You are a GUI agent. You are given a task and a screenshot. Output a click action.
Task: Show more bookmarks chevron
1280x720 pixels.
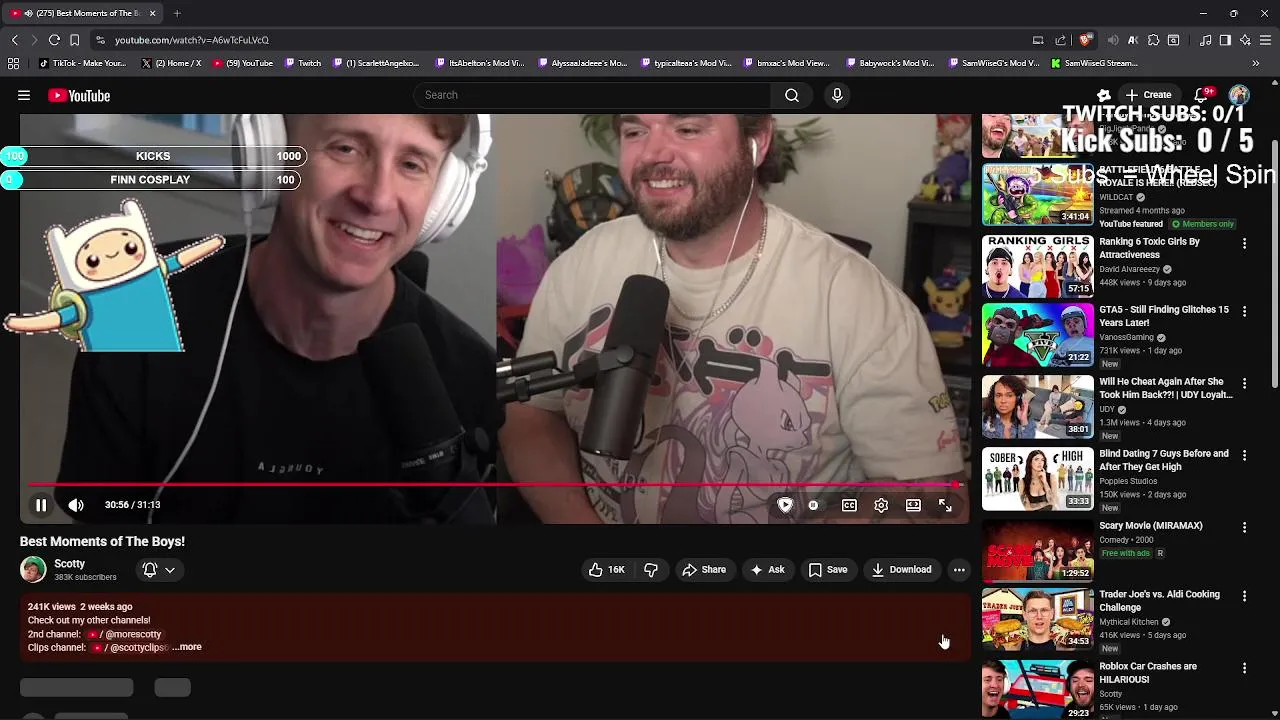[x=1256, y=63]
